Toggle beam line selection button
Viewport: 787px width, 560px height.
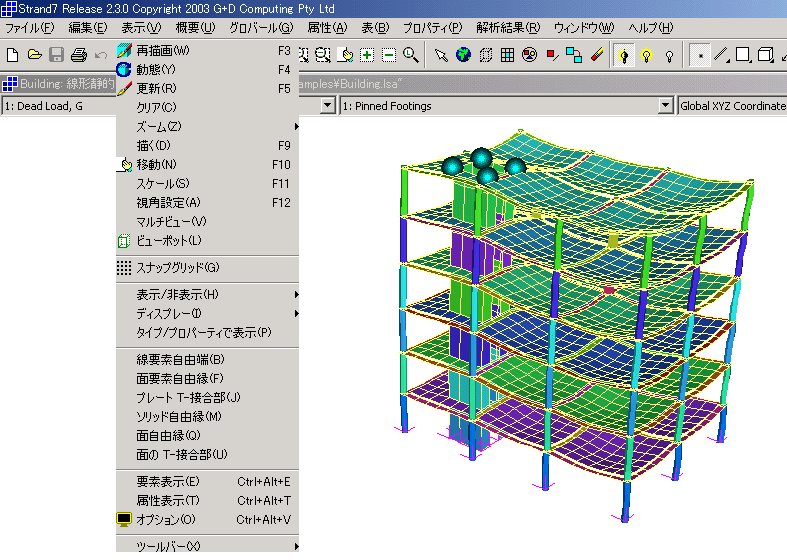(x=722, y=55)
